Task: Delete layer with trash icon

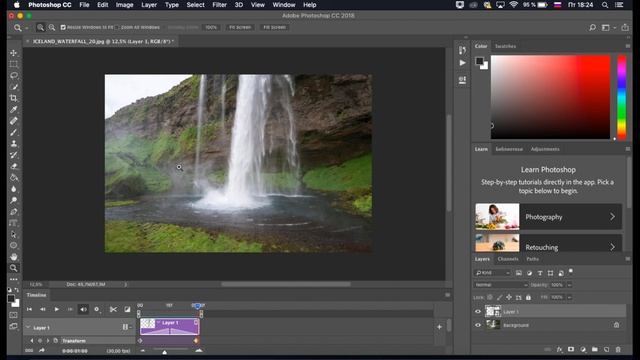Action: [618, 349]
